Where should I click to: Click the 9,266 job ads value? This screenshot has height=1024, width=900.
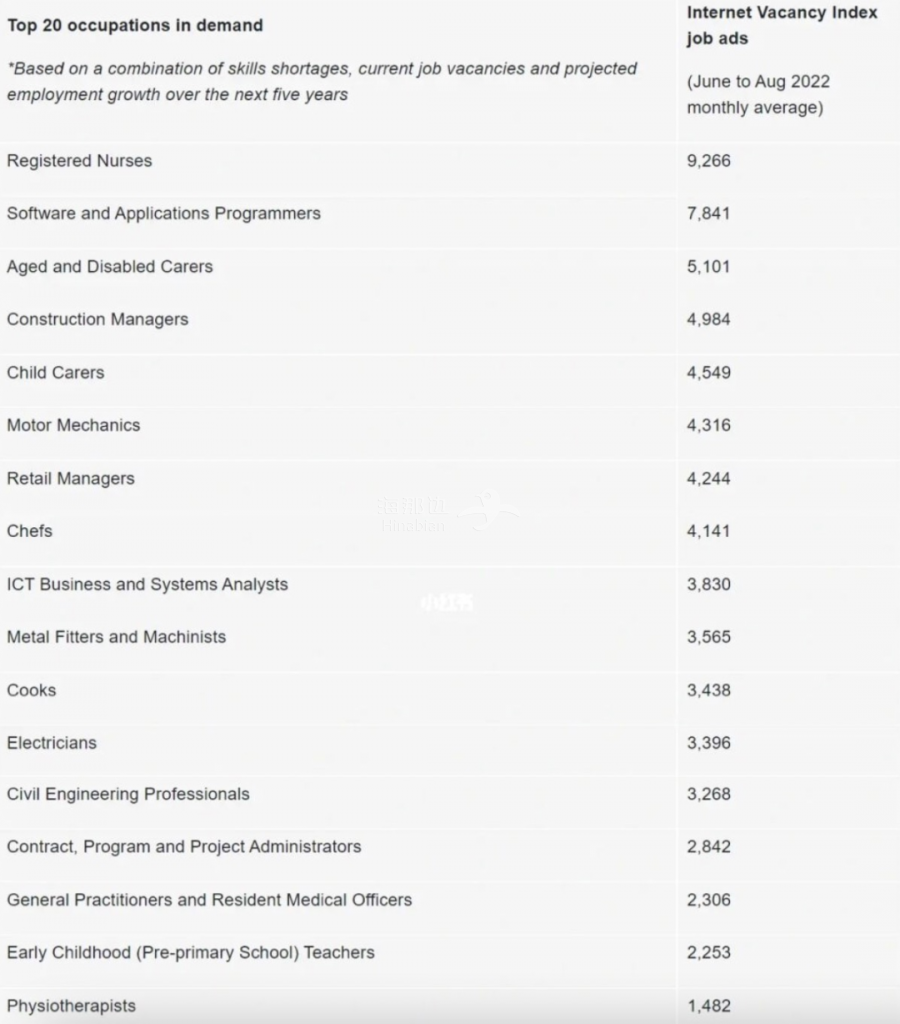click(708, 161)
